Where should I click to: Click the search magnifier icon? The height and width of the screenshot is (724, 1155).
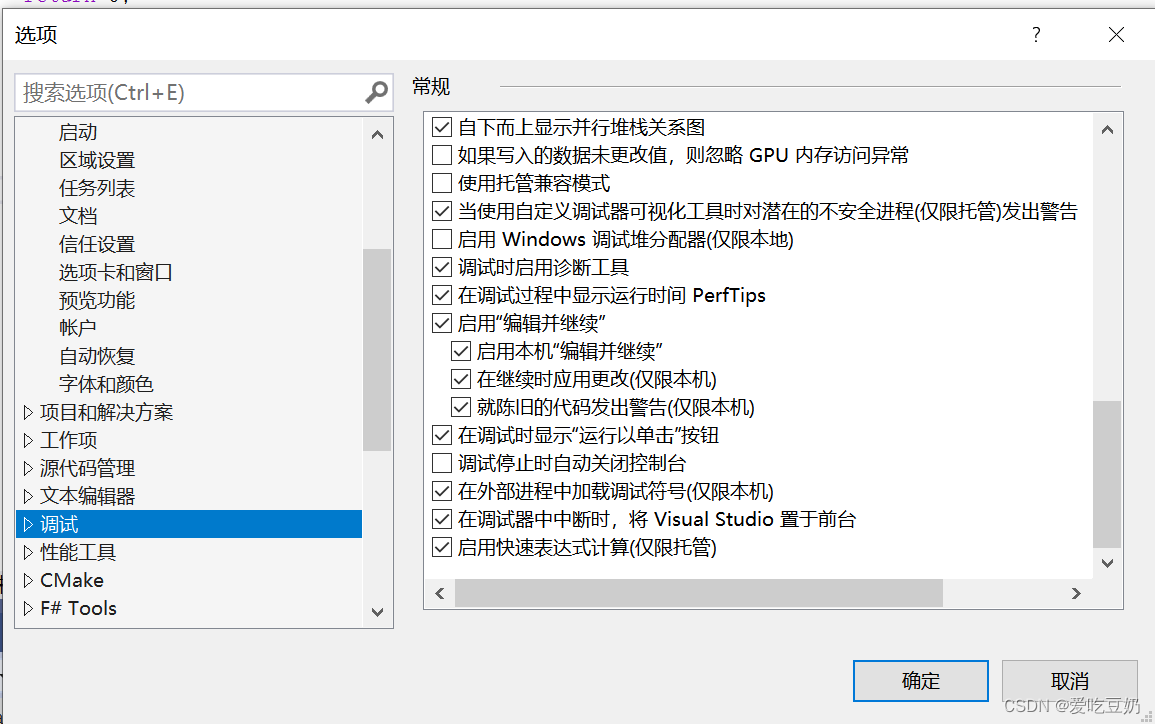[x=376, y=93]
